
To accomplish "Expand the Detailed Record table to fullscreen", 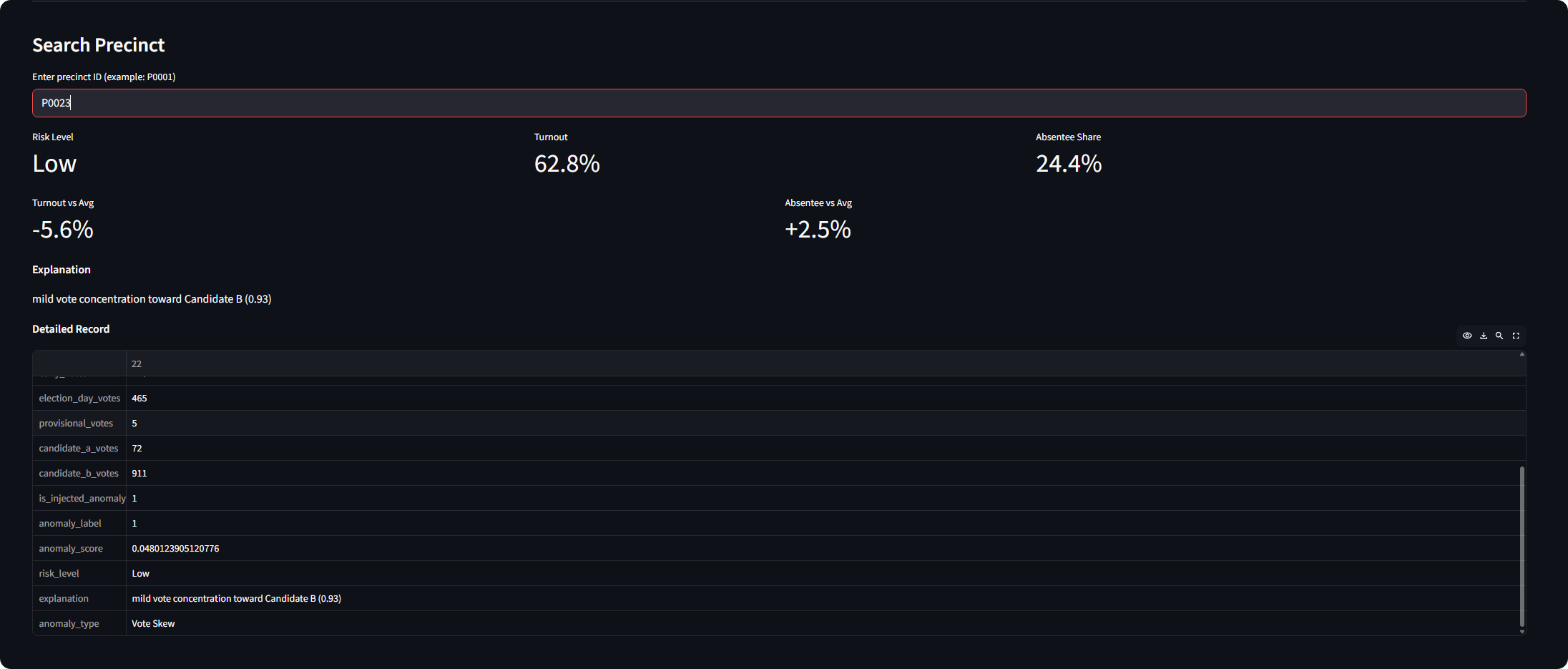I will click(x=1516, y=336).
